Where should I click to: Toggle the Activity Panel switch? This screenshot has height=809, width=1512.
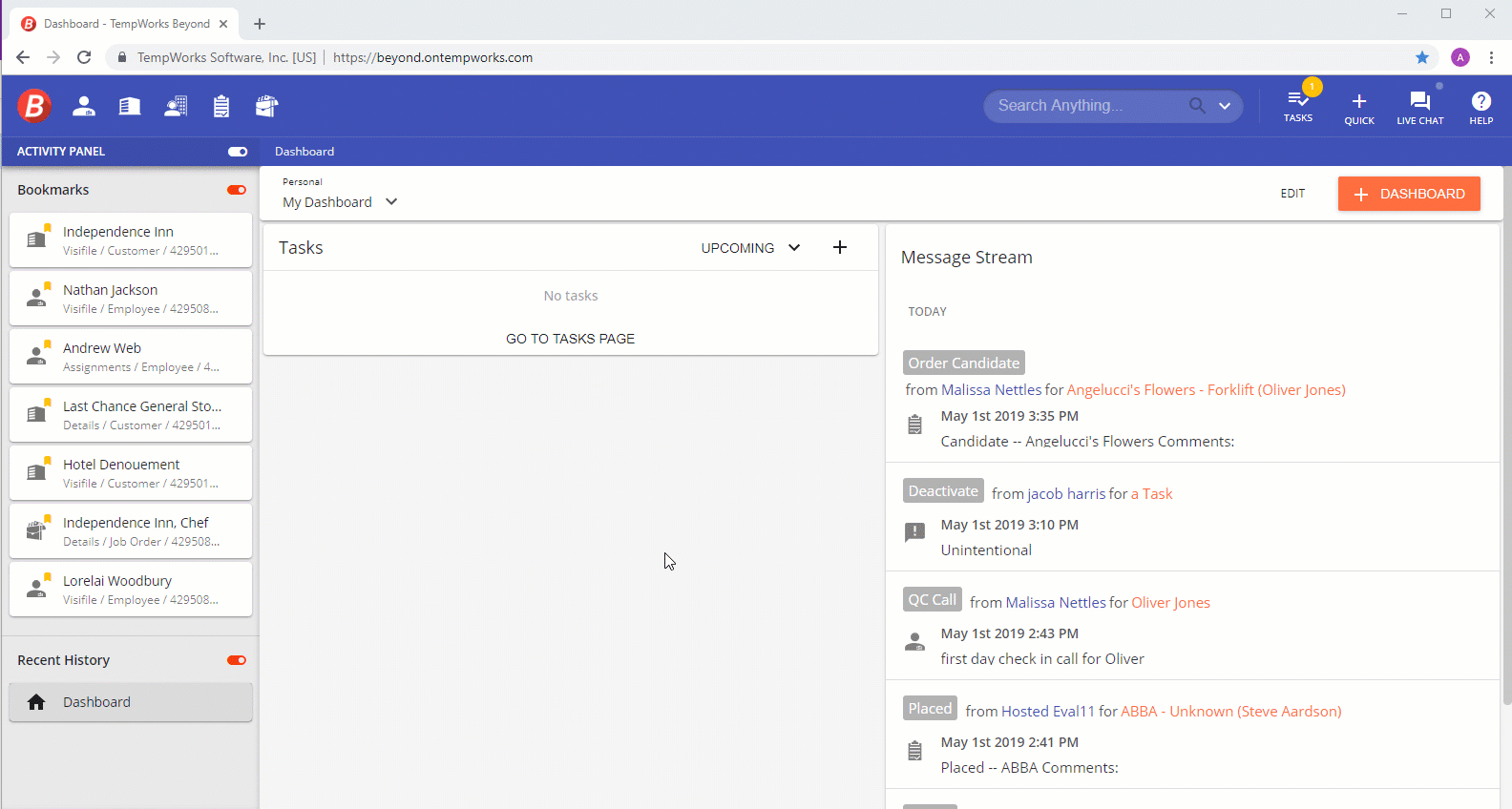tap(238, 152)
